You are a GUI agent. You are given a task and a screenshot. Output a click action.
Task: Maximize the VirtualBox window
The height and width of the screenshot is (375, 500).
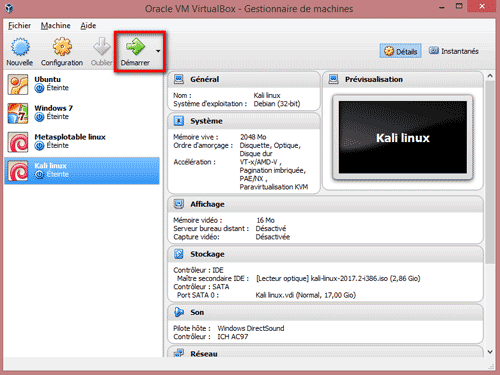[459, 7]
